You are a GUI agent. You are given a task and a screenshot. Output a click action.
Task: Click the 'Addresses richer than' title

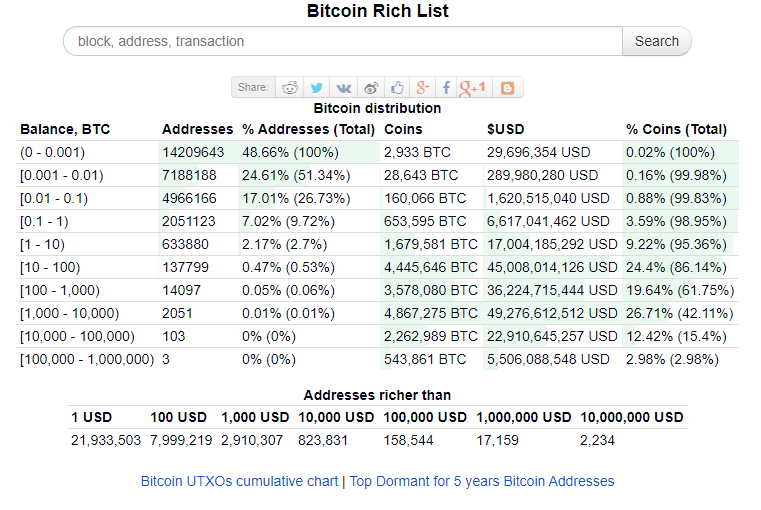tap(377, 395)
